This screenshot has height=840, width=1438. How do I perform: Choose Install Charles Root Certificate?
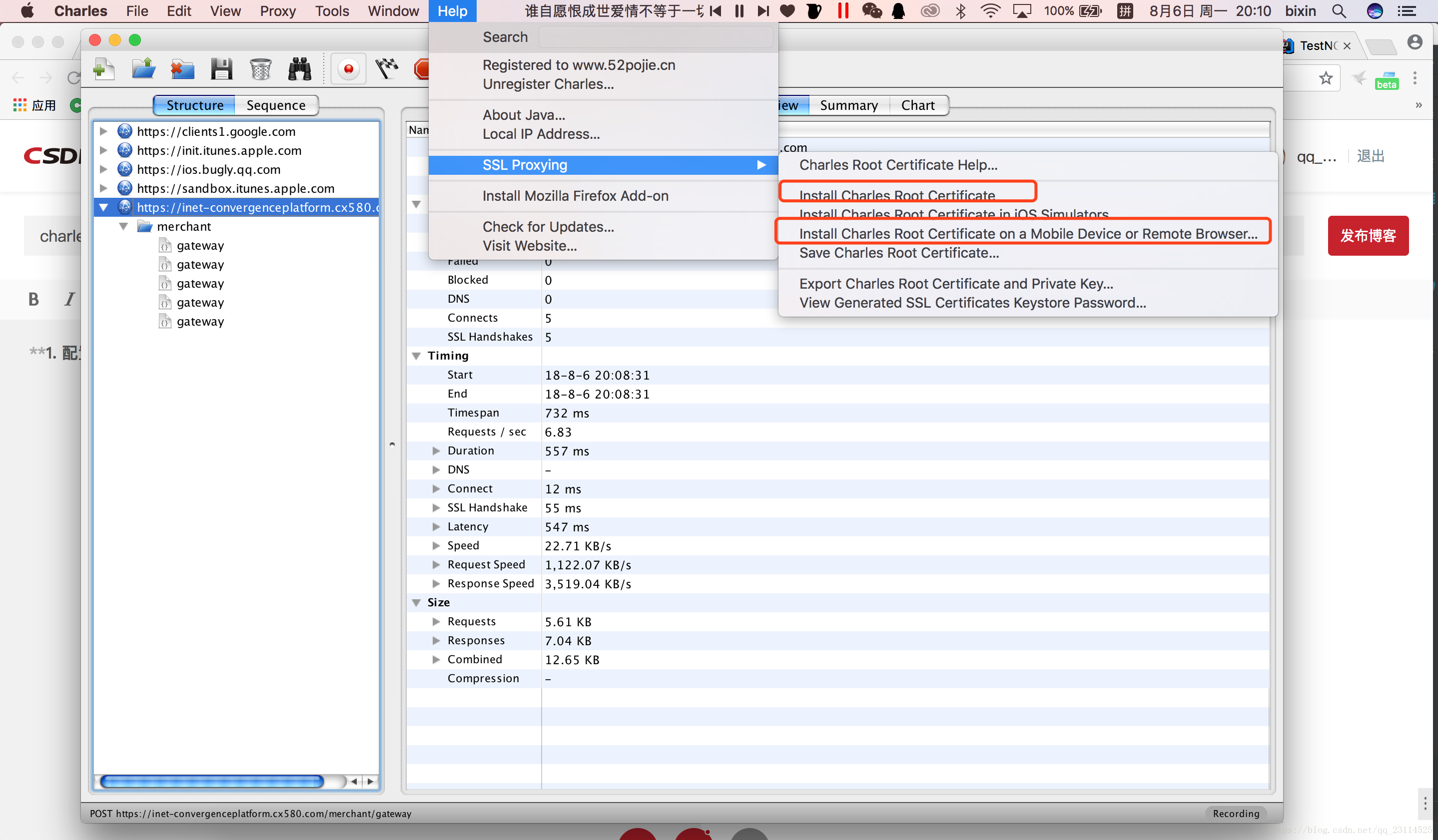pos(896,195)
